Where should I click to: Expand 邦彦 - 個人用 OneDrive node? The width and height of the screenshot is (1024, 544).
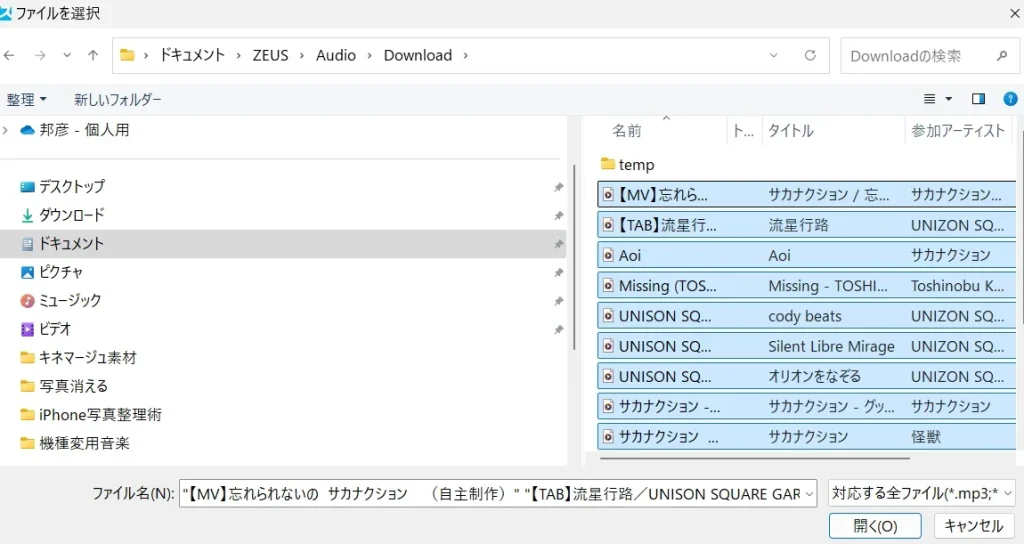[5, 130]
